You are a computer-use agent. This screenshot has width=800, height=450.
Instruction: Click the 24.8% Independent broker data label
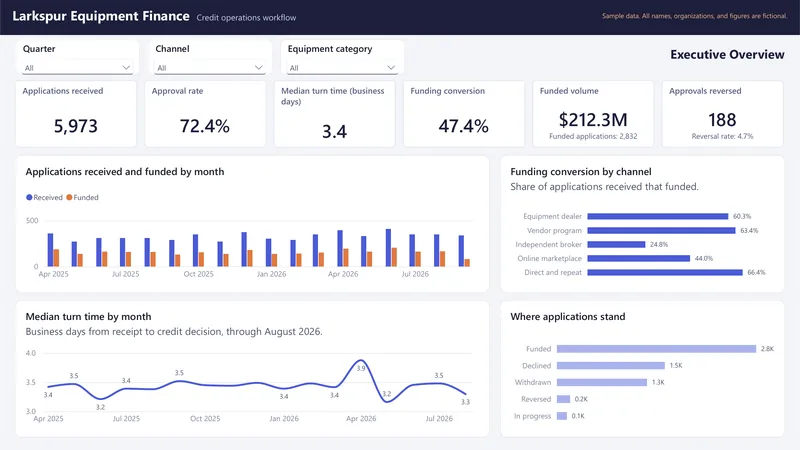pos(659,244)
